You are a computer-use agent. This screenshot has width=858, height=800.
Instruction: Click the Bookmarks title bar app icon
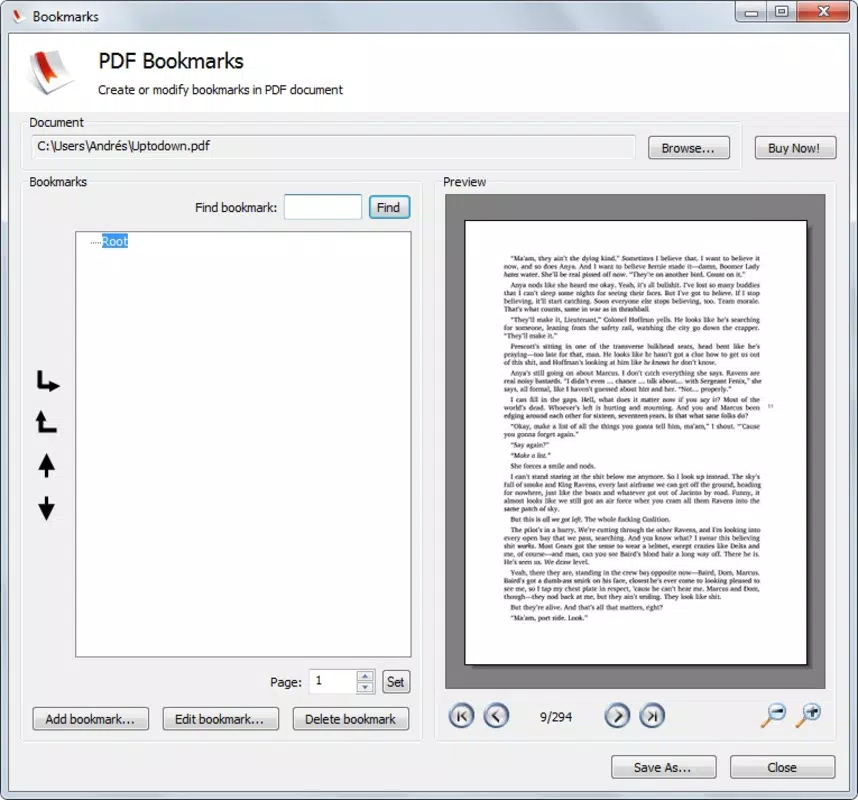[x=18, y=16]
